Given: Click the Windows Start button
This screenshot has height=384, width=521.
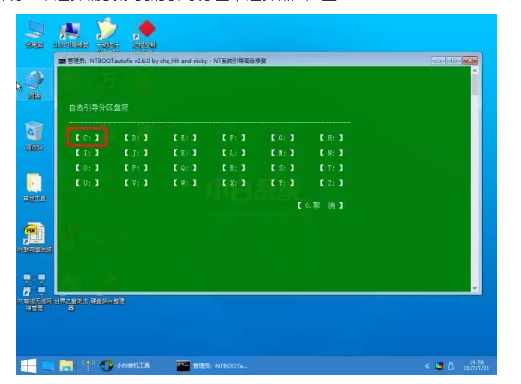Looking at the screenshot, I should (29, 366).
